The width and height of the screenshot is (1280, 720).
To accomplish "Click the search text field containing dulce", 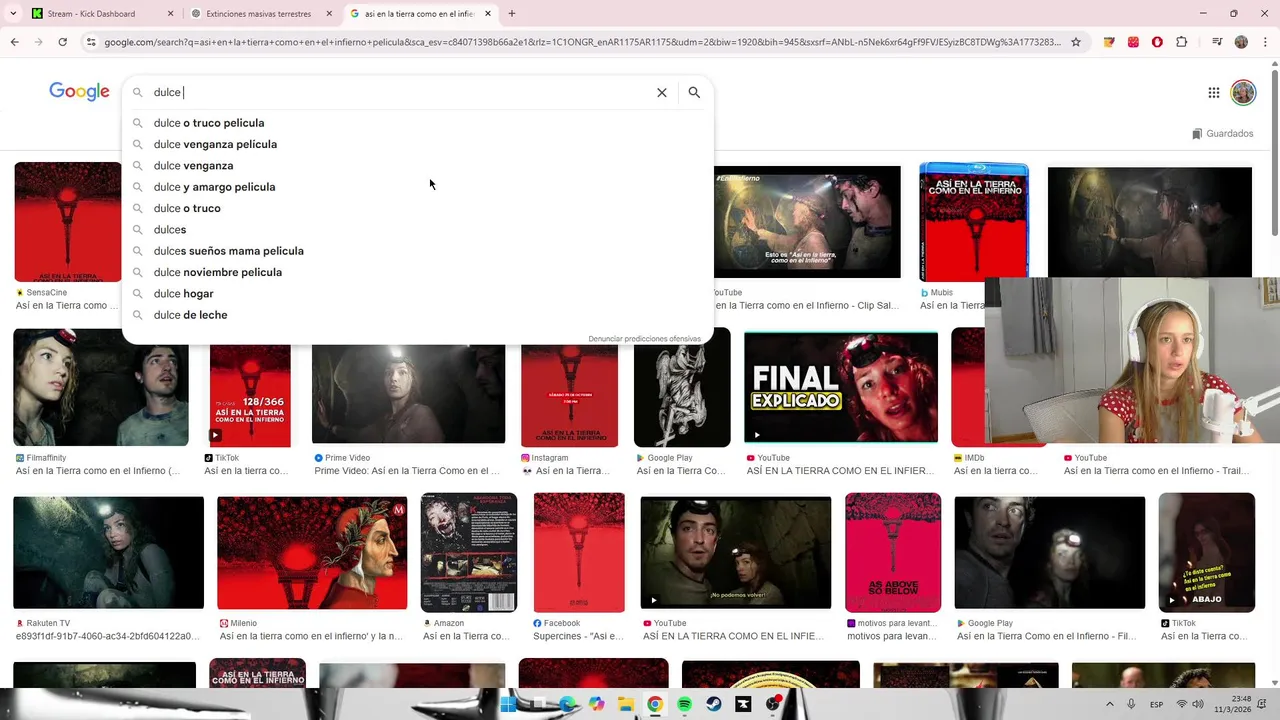I will [x=400, y=92].
